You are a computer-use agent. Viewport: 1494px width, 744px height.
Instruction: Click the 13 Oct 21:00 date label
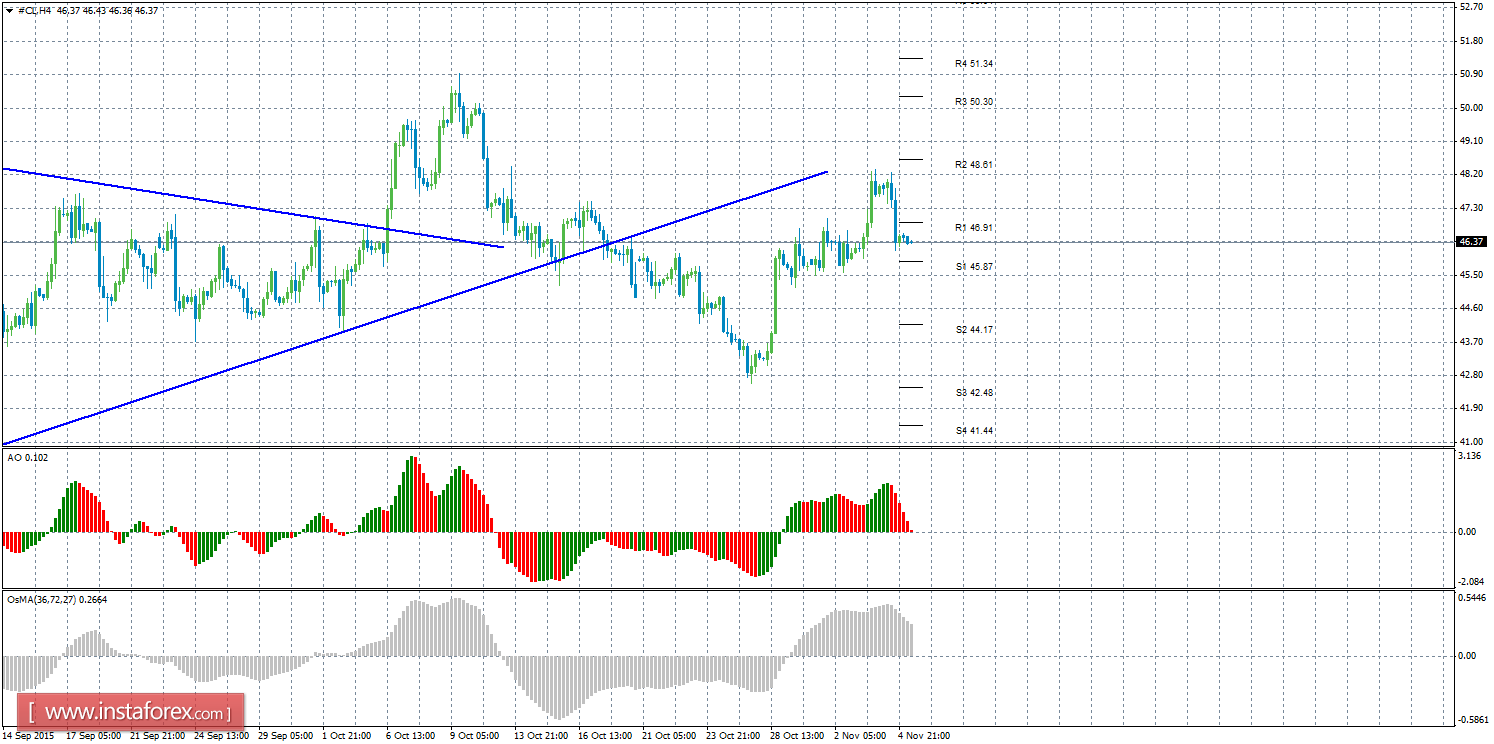[x=541, y=736]
